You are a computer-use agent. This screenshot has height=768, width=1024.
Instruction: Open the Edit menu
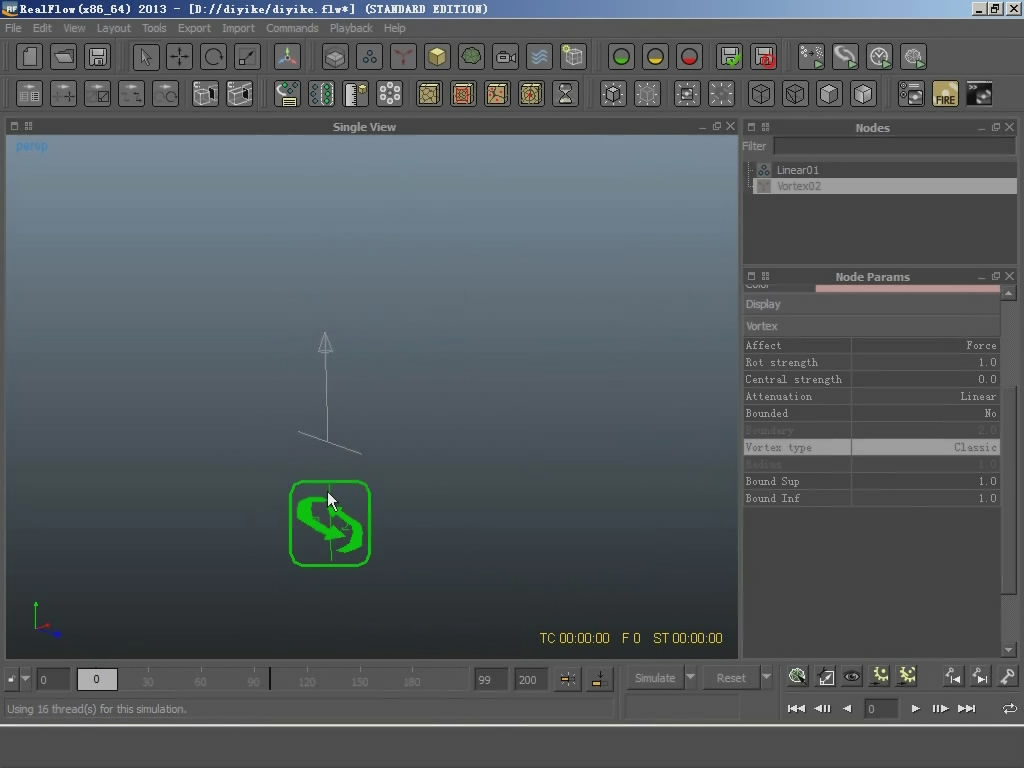[x=42, y=28]
